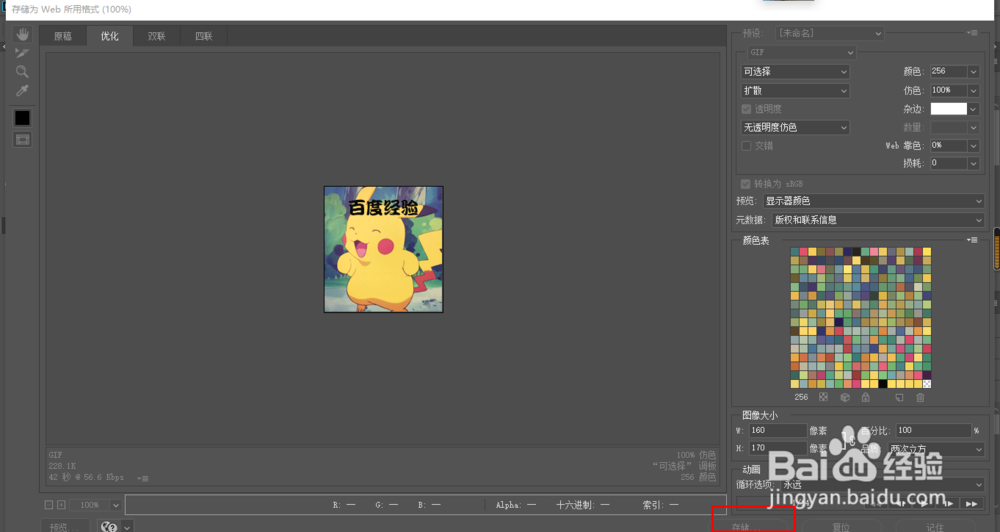1000x532 pixels.
Task: Open the 预览 显示器颜色 dropdown
Action: (873, 201)
